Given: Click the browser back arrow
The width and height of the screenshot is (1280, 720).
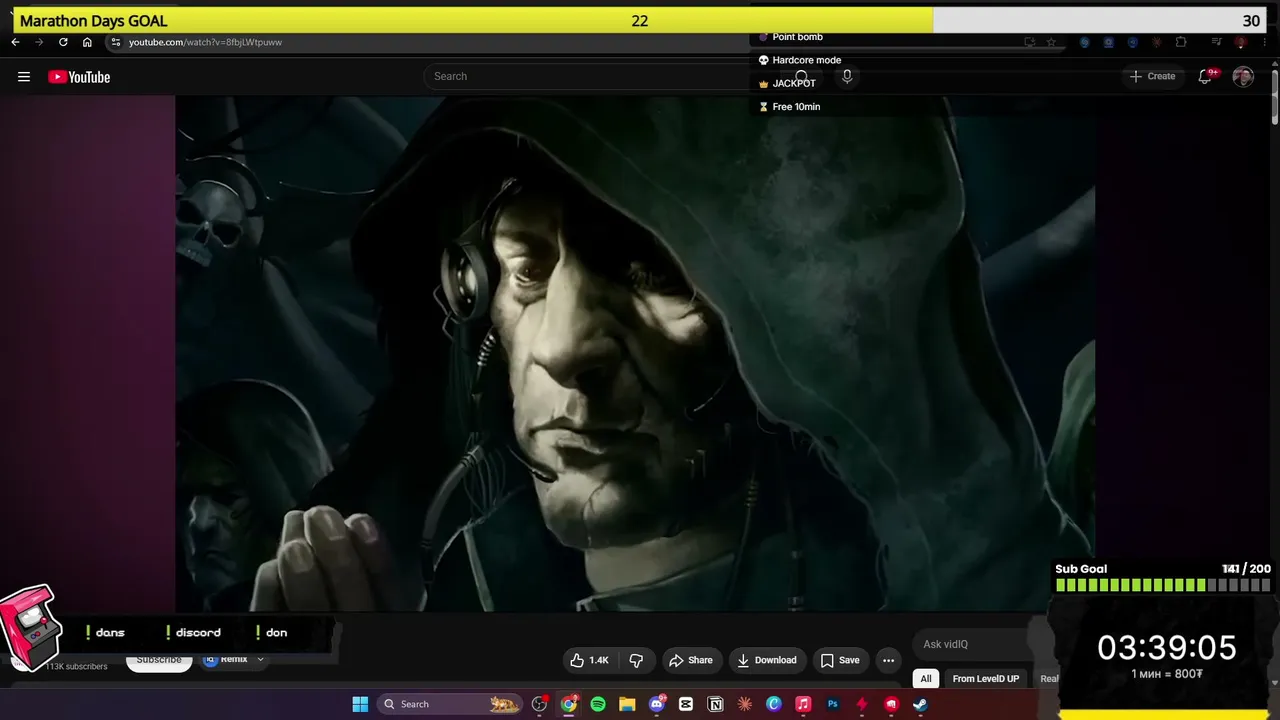Looking at the screenshot, I should (15, 42).
